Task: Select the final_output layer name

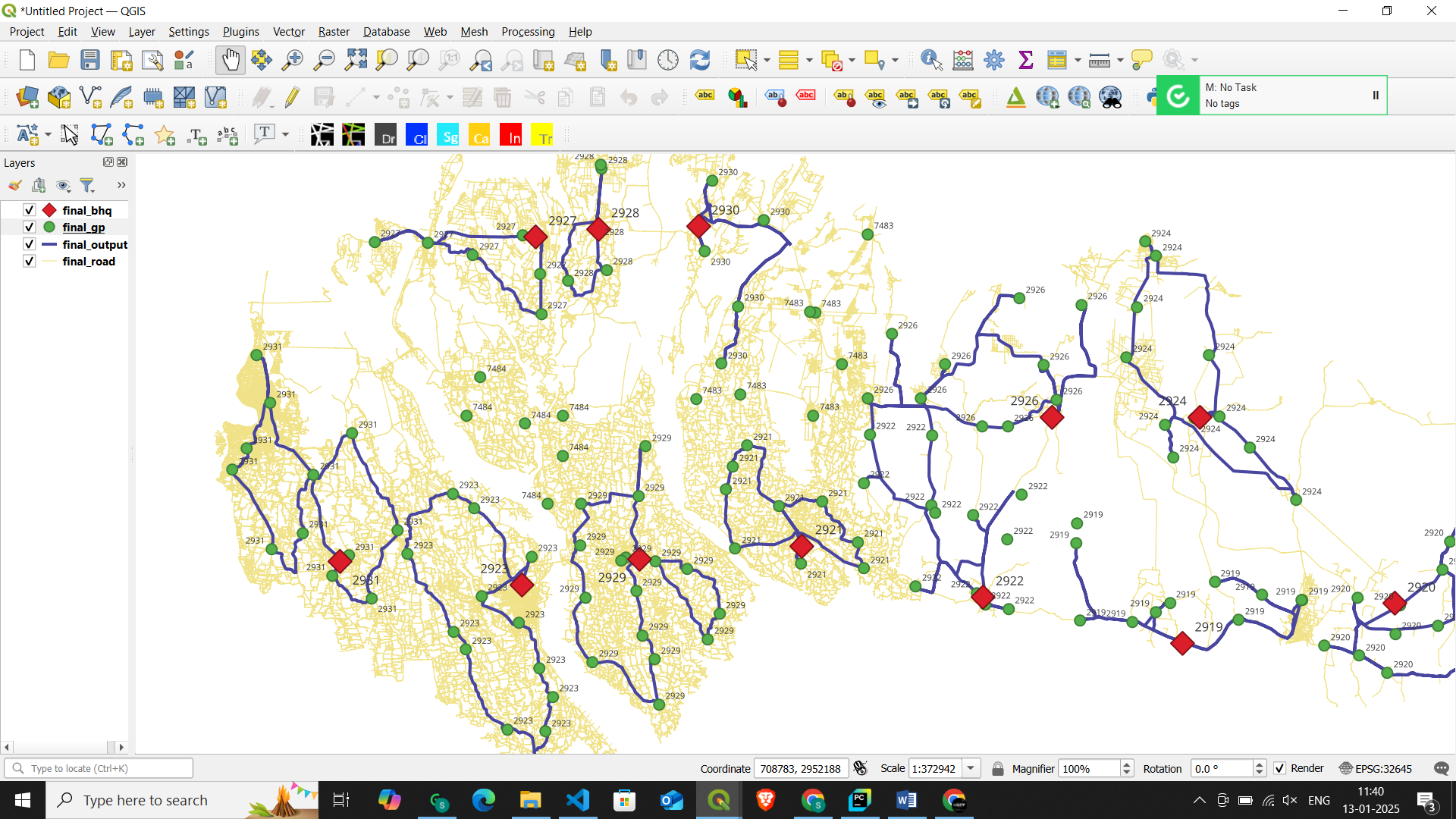Action: (95, 244)
